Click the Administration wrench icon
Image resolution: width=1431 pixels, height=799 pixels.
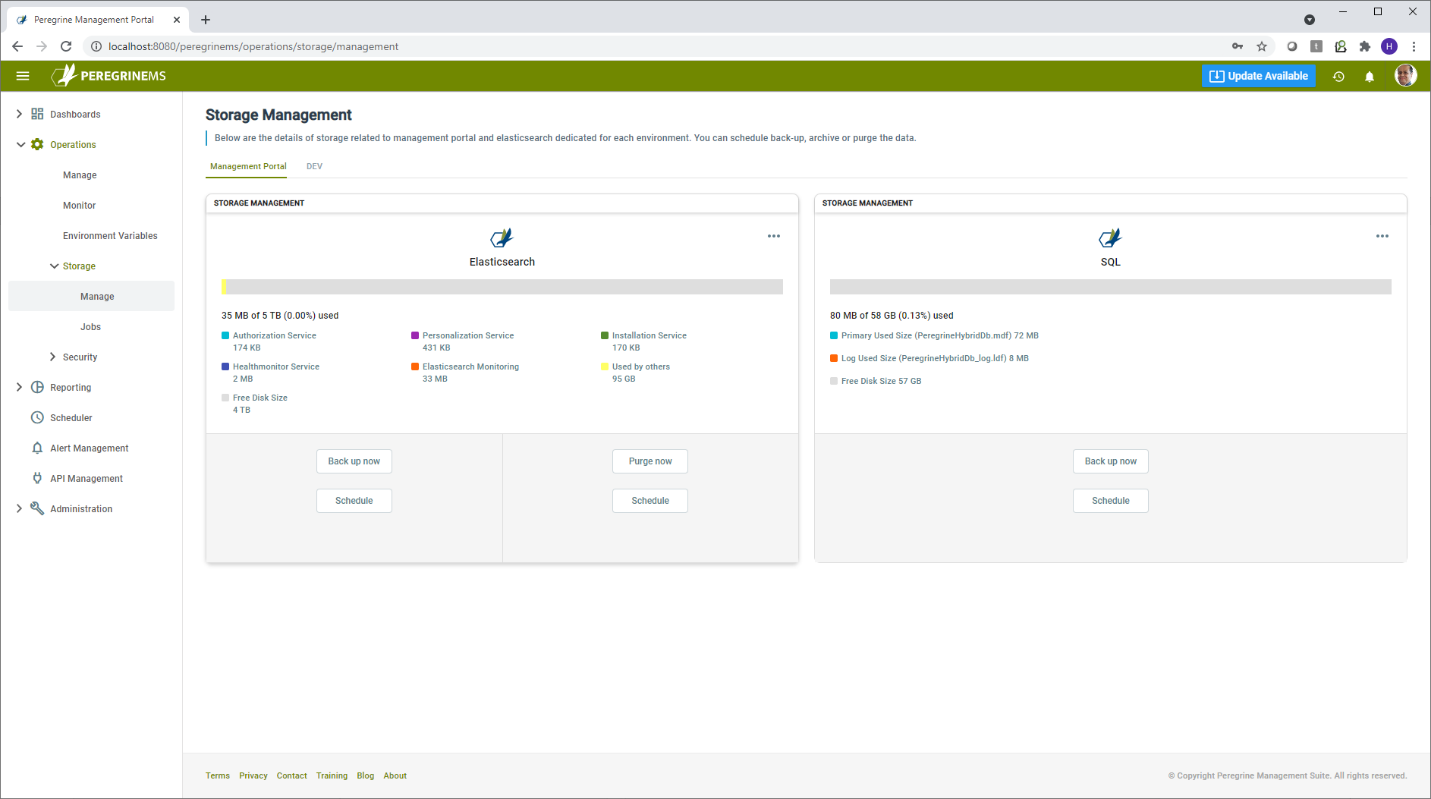click(37, 508)
